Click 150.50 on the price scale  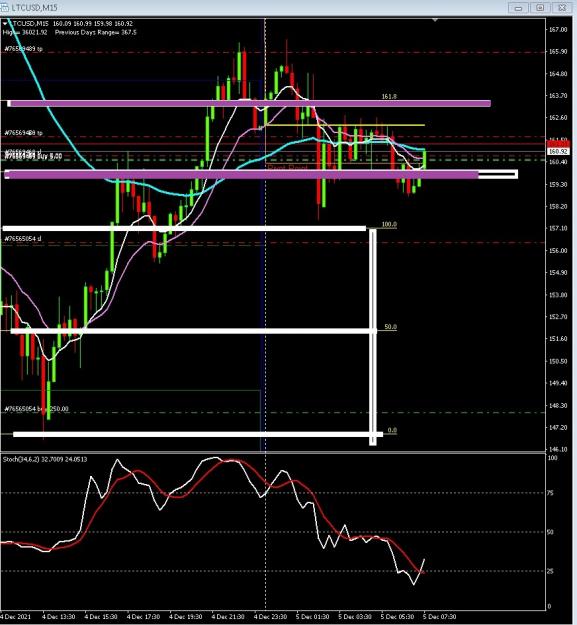pos(558,361)
